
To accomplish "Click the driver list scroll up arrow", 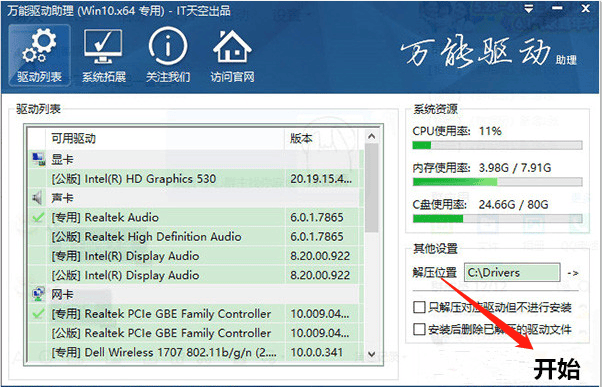I will 371,136.
